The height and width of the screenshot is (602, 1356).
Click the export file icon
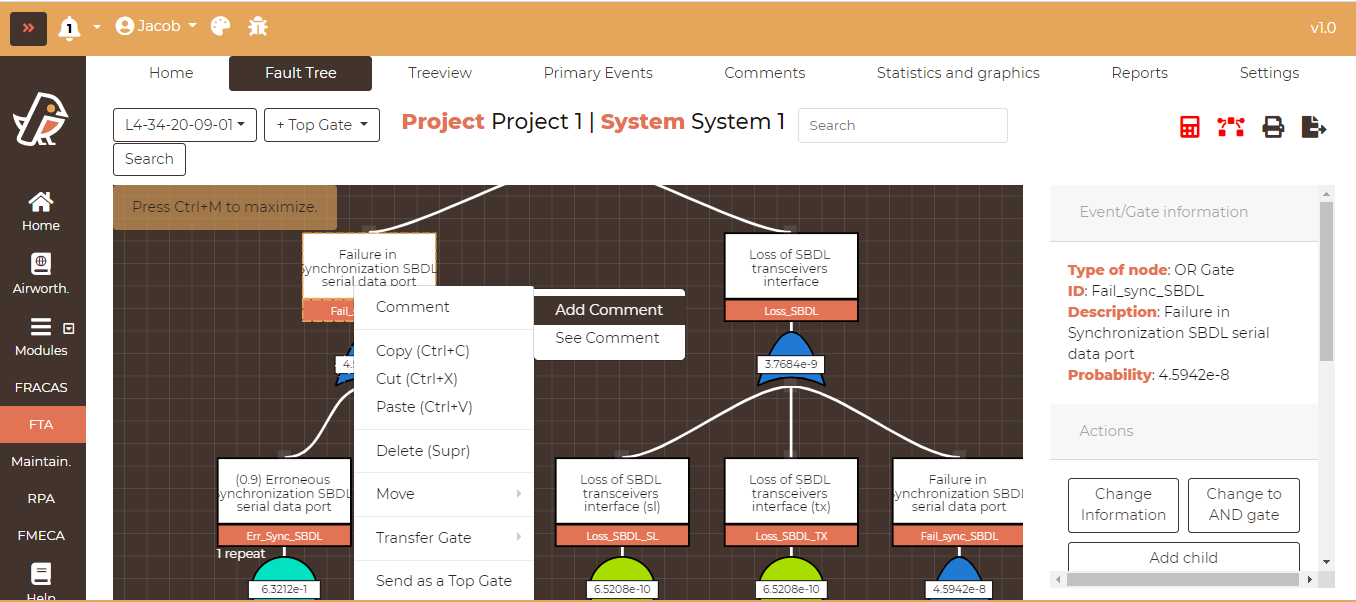(1313, 127)
